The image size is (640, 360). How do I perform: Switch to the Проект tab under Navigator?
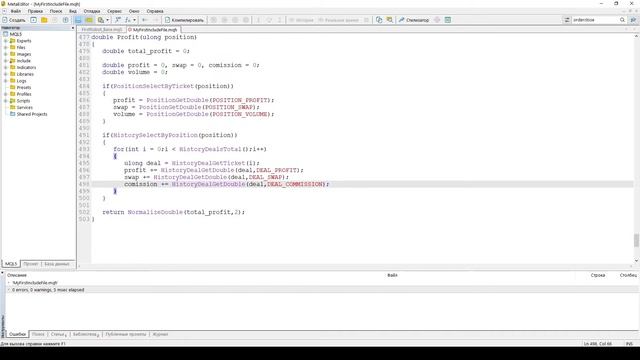pyautogui.click(x=31, y=264)
